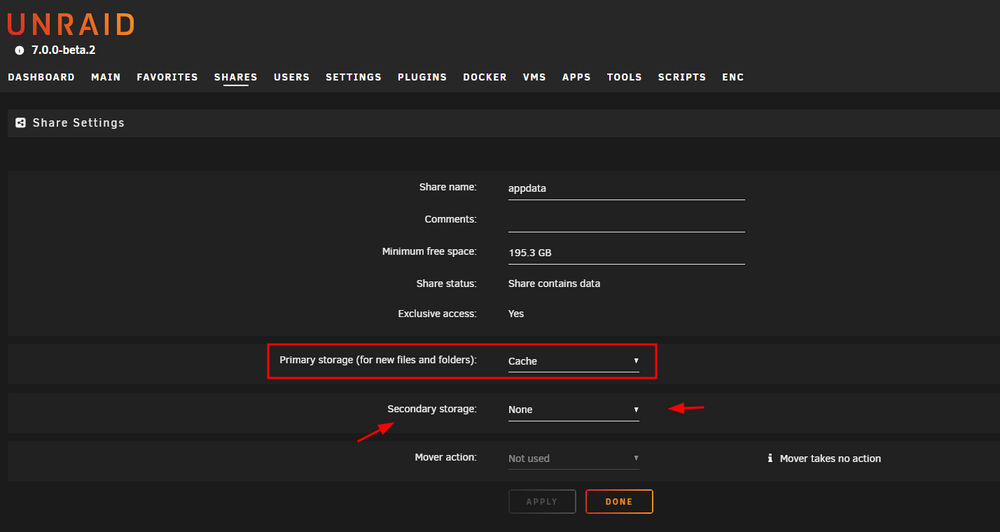This screenshot has height=532, width=1000.
Task: Go to the Apps tab
Action: pos(577,77)
